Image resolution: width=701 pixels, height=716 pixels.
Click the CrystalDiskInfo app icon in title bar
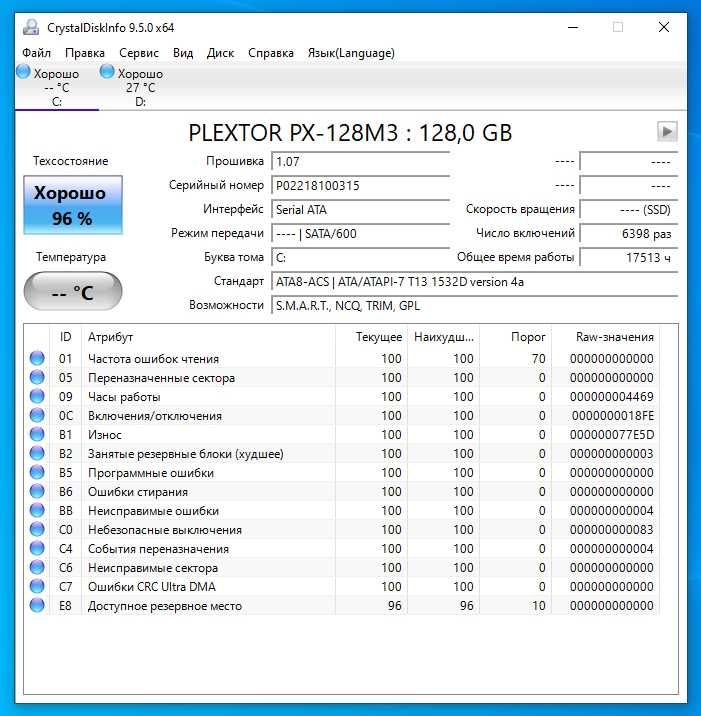coord(31,27)
